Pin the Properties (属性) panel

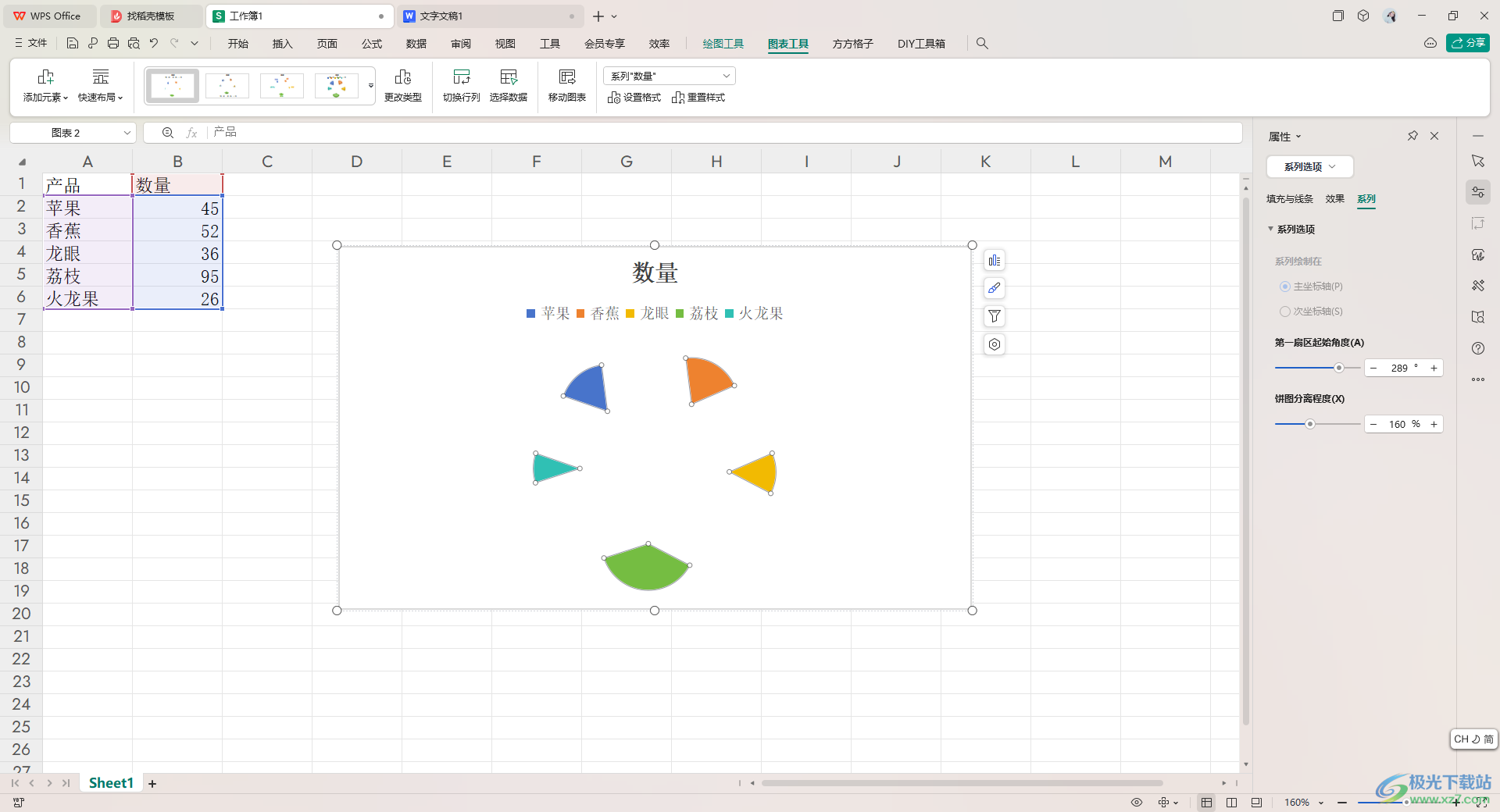coord(1412,136)
